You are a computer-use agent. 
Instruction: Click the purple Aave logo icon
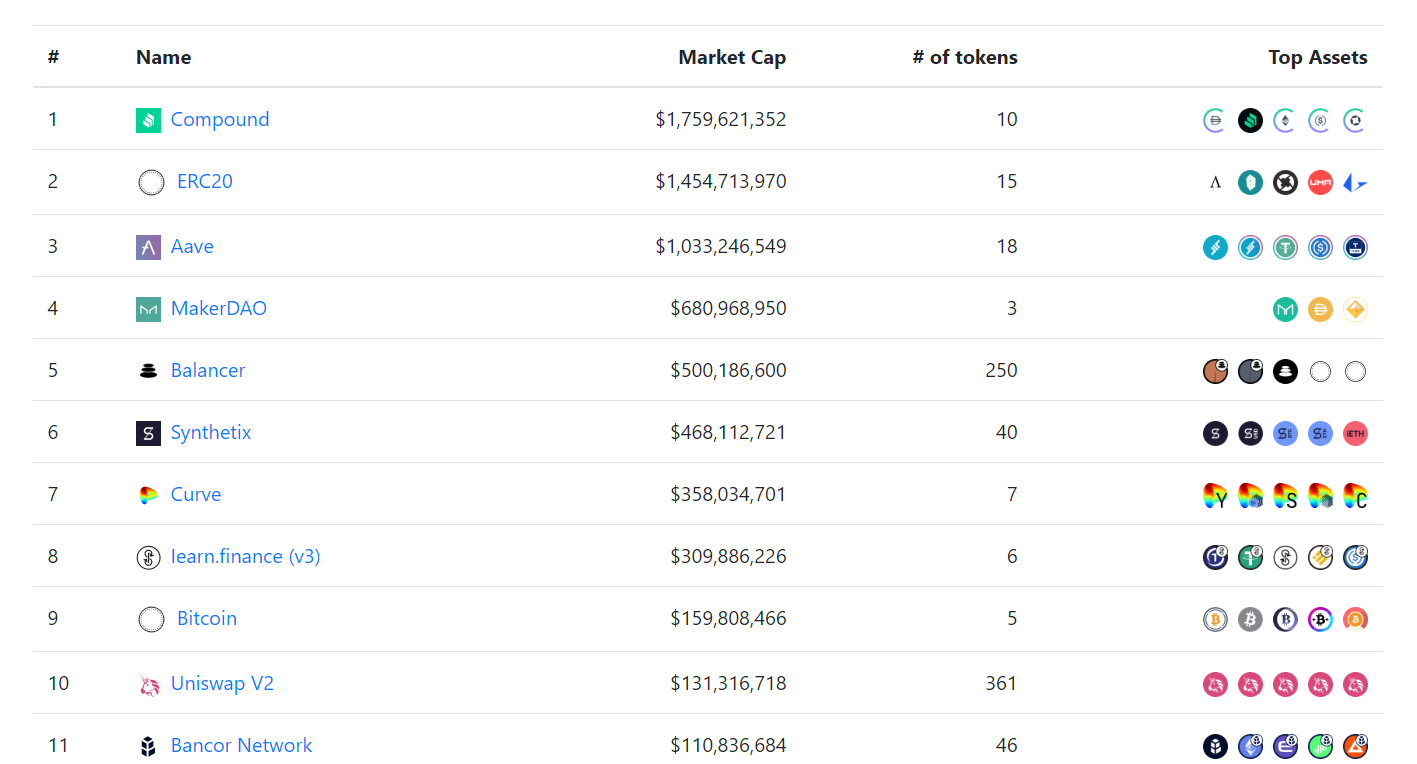point(148,248)
